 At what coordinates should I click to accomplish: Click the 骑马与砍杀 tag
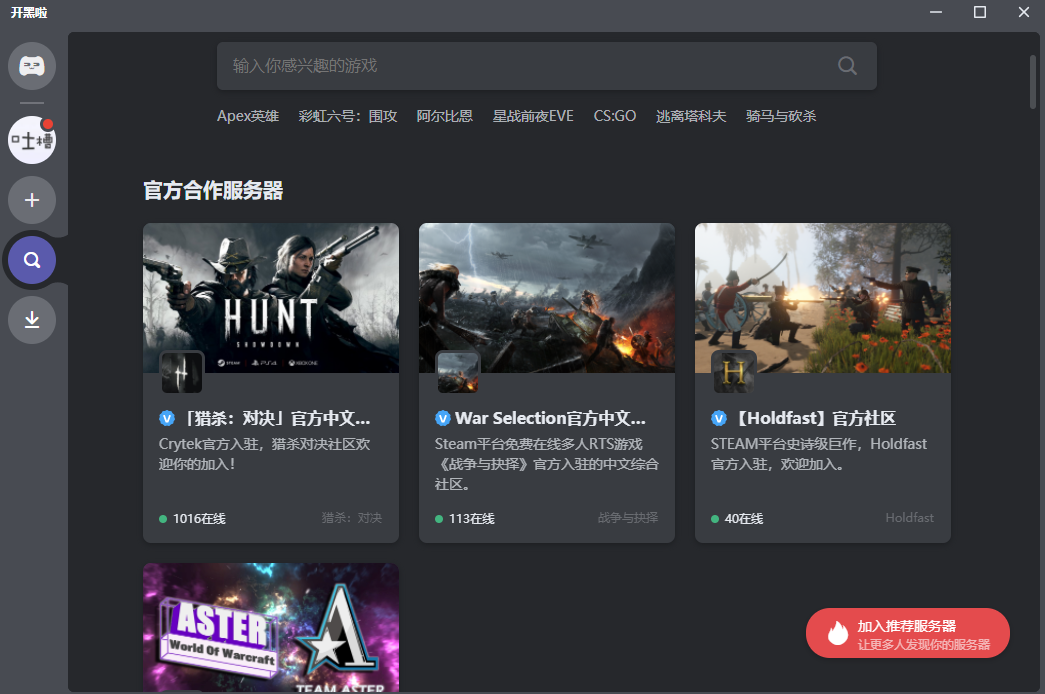pyautogui.click(x=780, y=116)
